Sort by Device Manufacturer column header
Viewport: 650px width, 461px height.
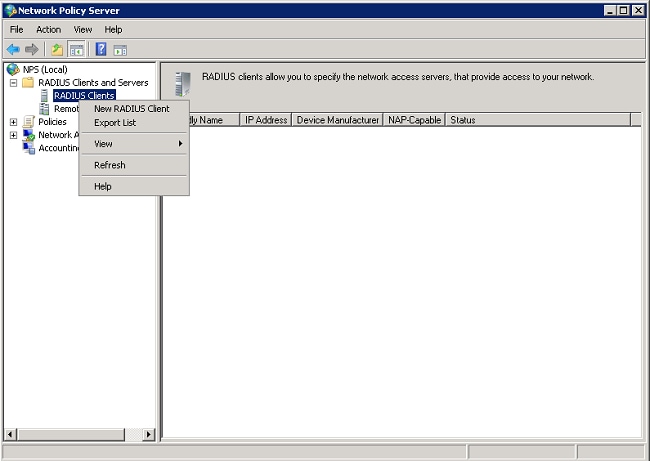337,120
